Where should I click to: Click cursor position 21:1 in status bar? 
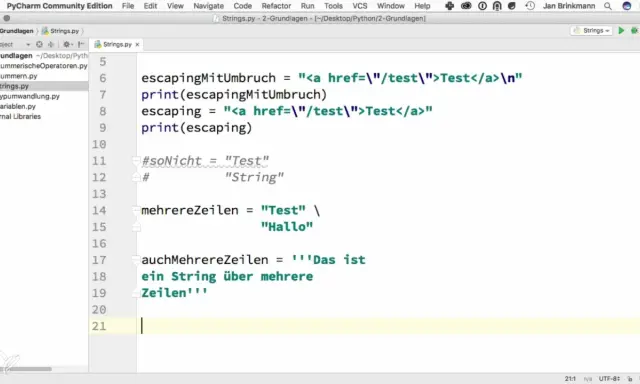click(x=570, y=379)
